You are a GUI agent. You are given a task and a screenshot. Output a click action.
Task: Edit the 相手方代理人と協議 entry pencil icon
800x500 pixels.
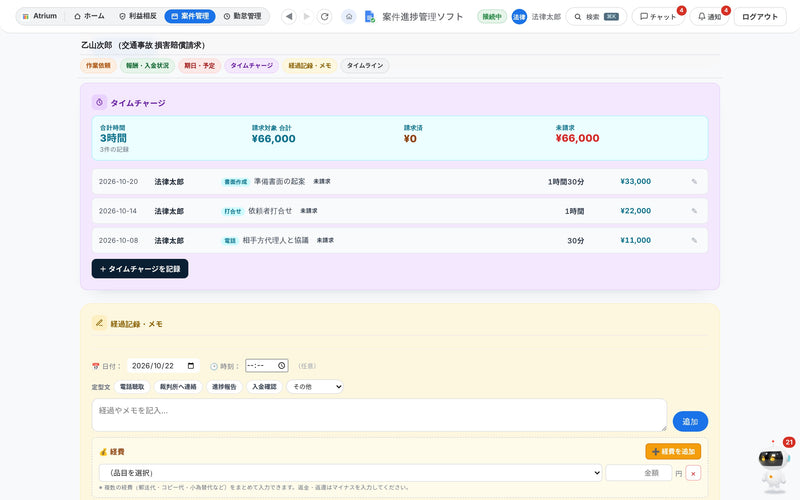coord(694,240)
